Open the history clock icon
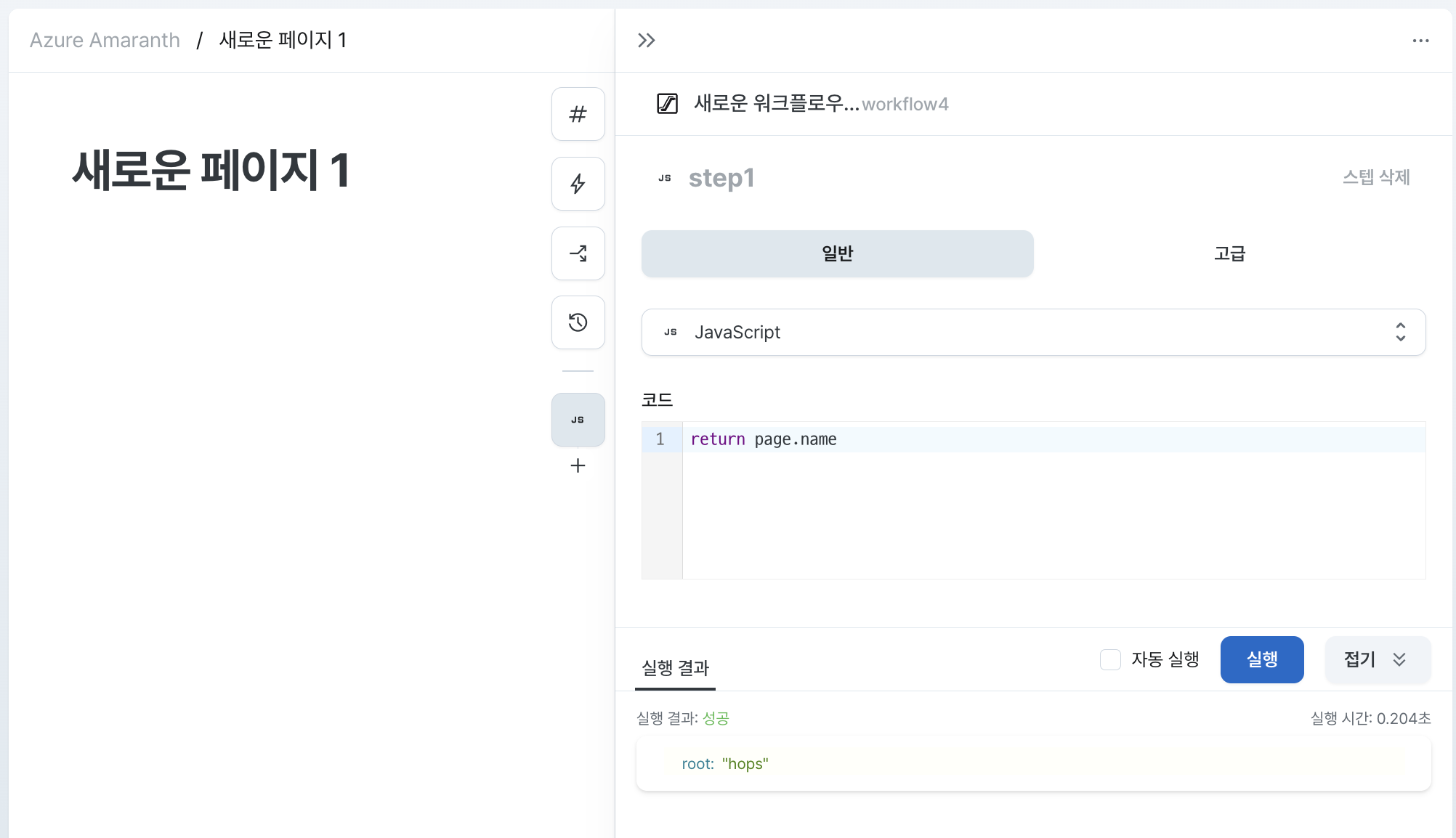The width and height of the screenshot is (1456, 838). pyautogui.click(x=578, y=322)
